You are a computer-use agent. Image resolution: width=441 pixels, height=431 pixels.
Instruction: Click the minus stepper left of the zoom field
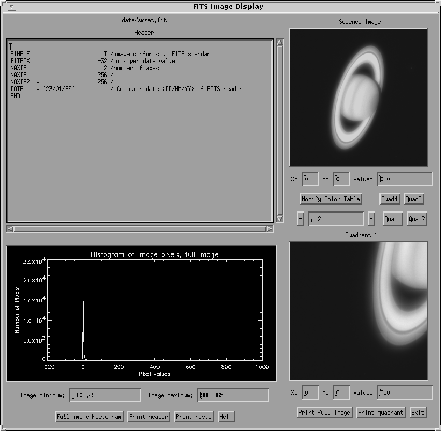coord(300,219)
